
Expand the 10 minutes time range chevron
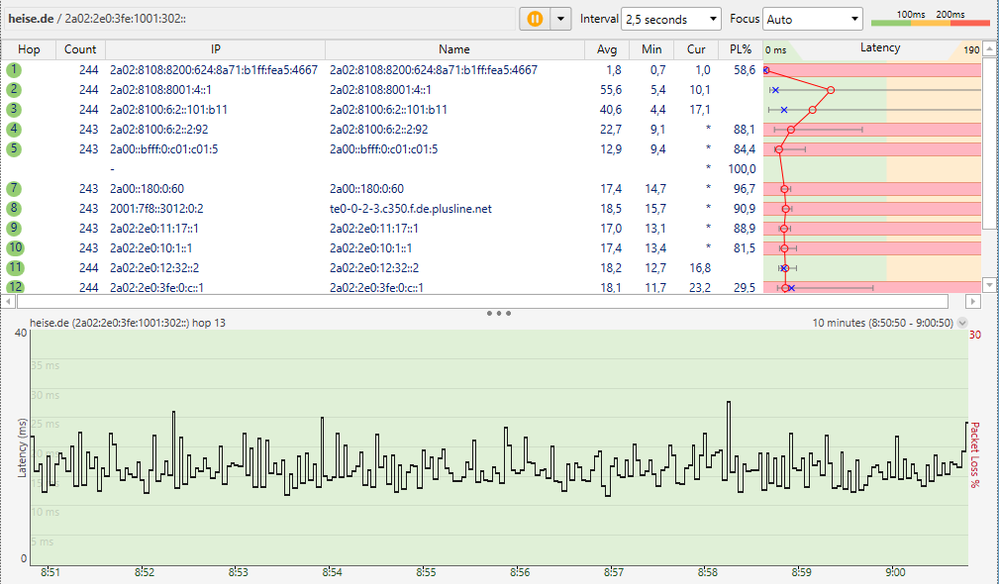[x=962, y=323]
